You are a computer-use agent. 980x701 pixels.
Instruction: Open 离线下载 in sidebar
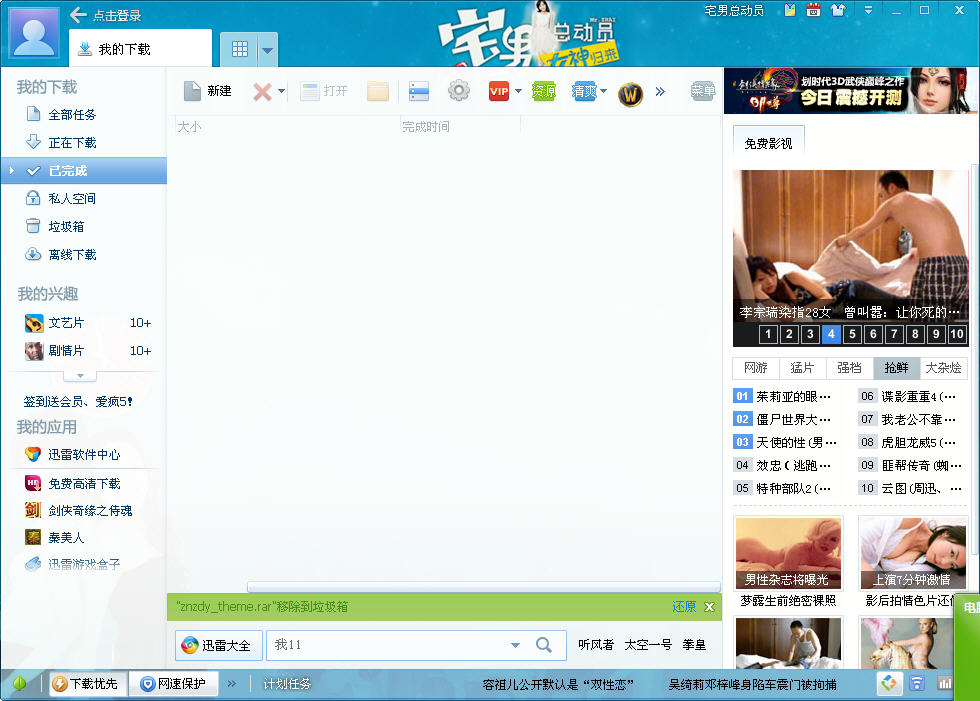coord(84,254)
